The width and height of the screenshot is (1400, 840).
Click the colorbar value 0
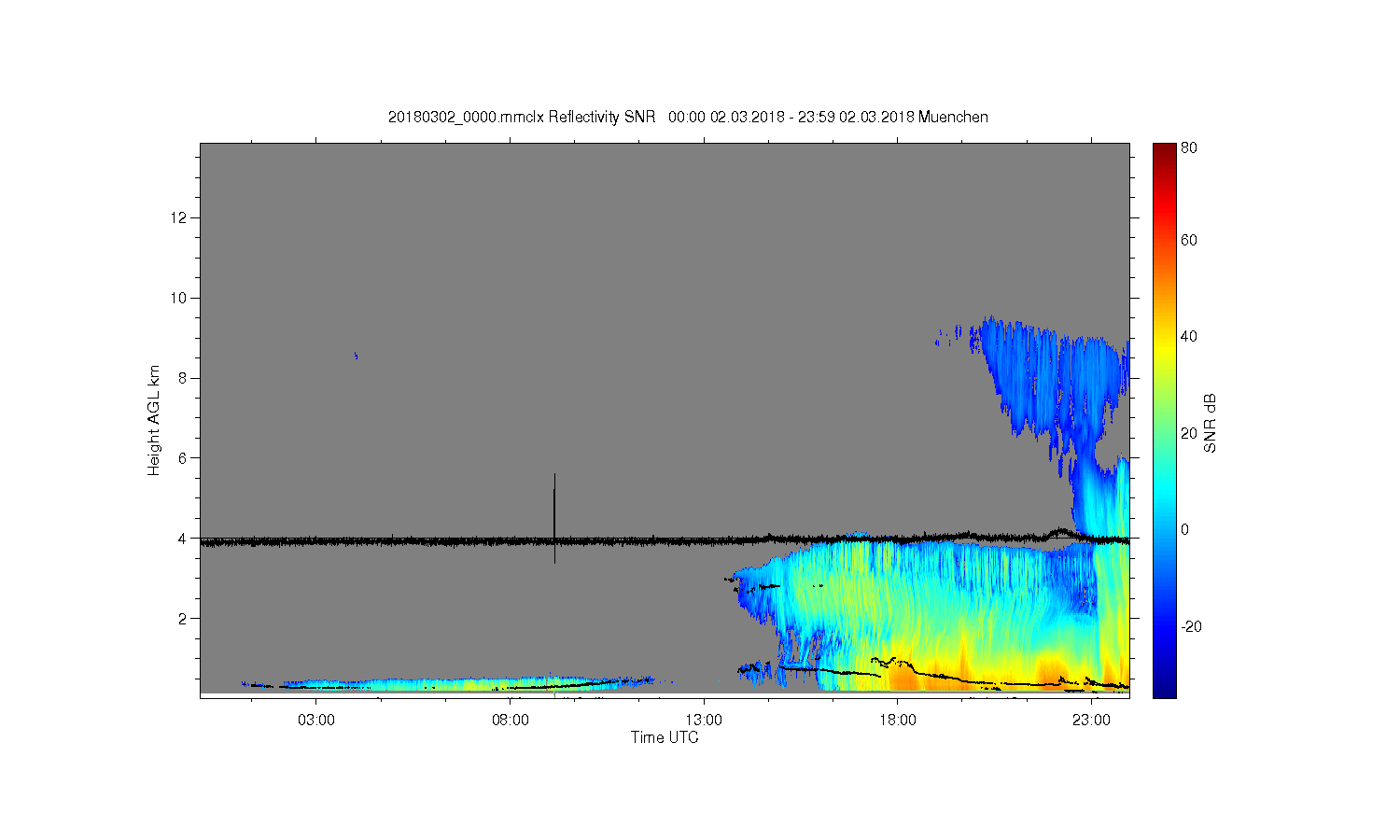(1185, 529)
